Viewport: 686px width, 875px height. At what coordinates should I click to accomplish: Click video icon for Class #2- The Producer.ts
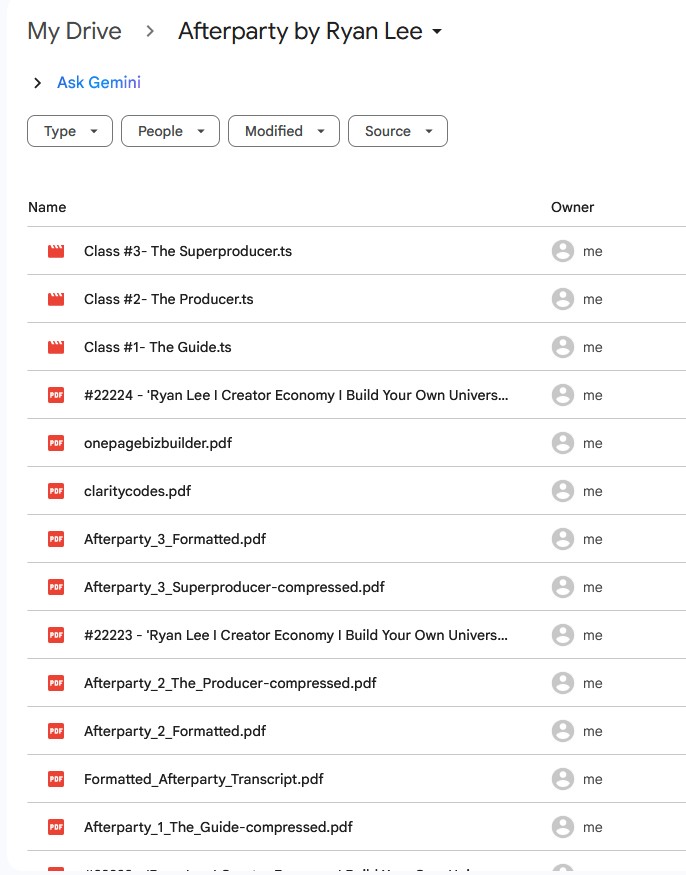[56, 300]
